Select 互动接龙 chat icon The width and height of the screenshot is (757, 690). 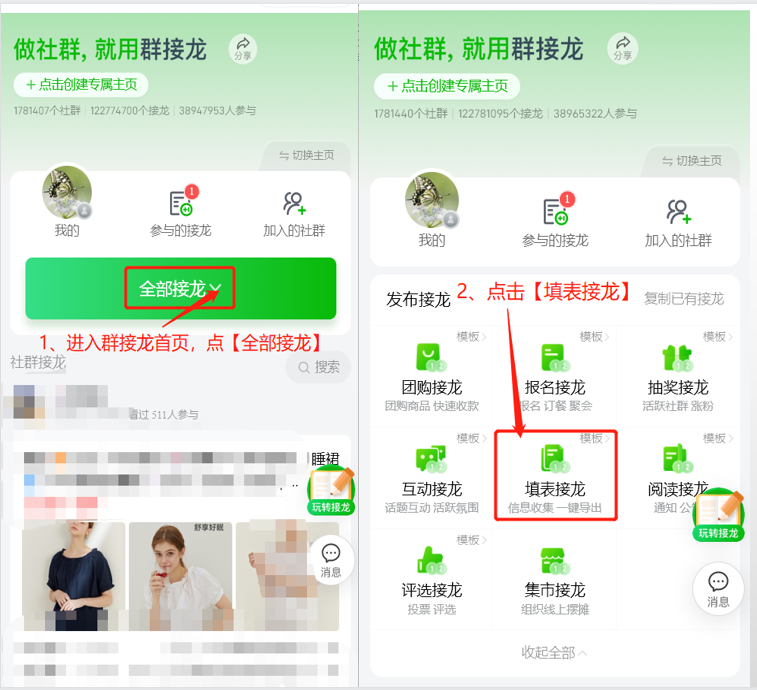tap(431, 459)
